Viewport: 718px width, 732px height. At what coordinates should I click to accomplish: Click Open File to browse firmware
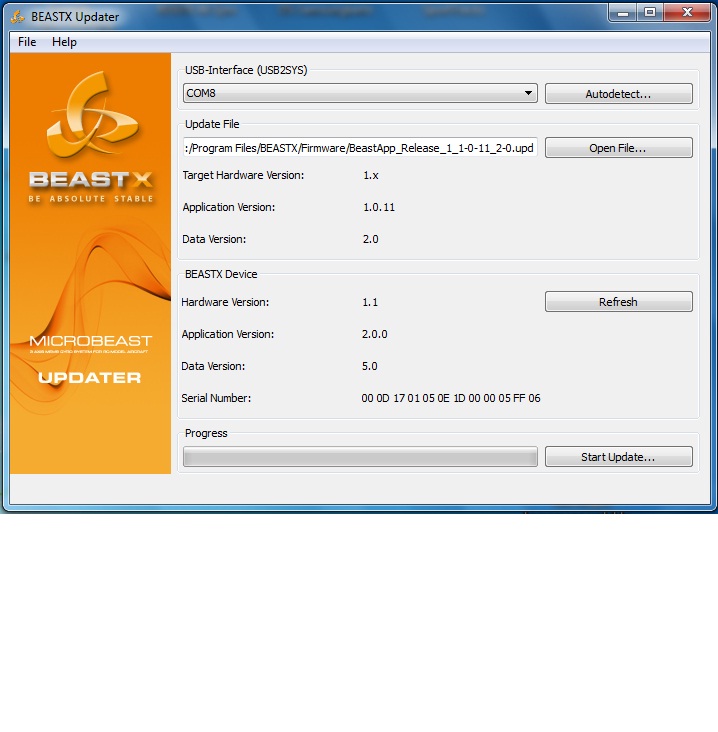(618, 148)
